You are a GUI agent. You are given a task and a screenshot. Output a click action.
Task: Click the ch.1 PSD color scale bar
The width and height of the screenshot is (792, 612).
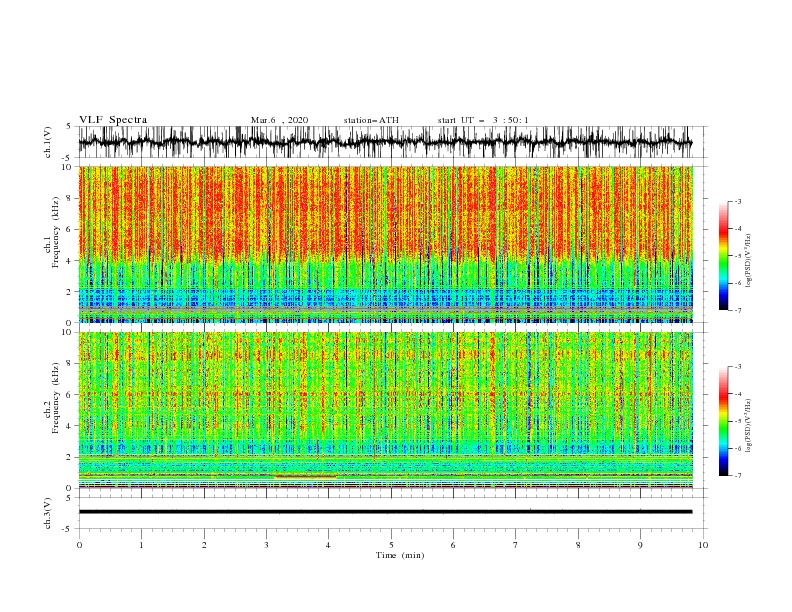[x=723, y=256]
